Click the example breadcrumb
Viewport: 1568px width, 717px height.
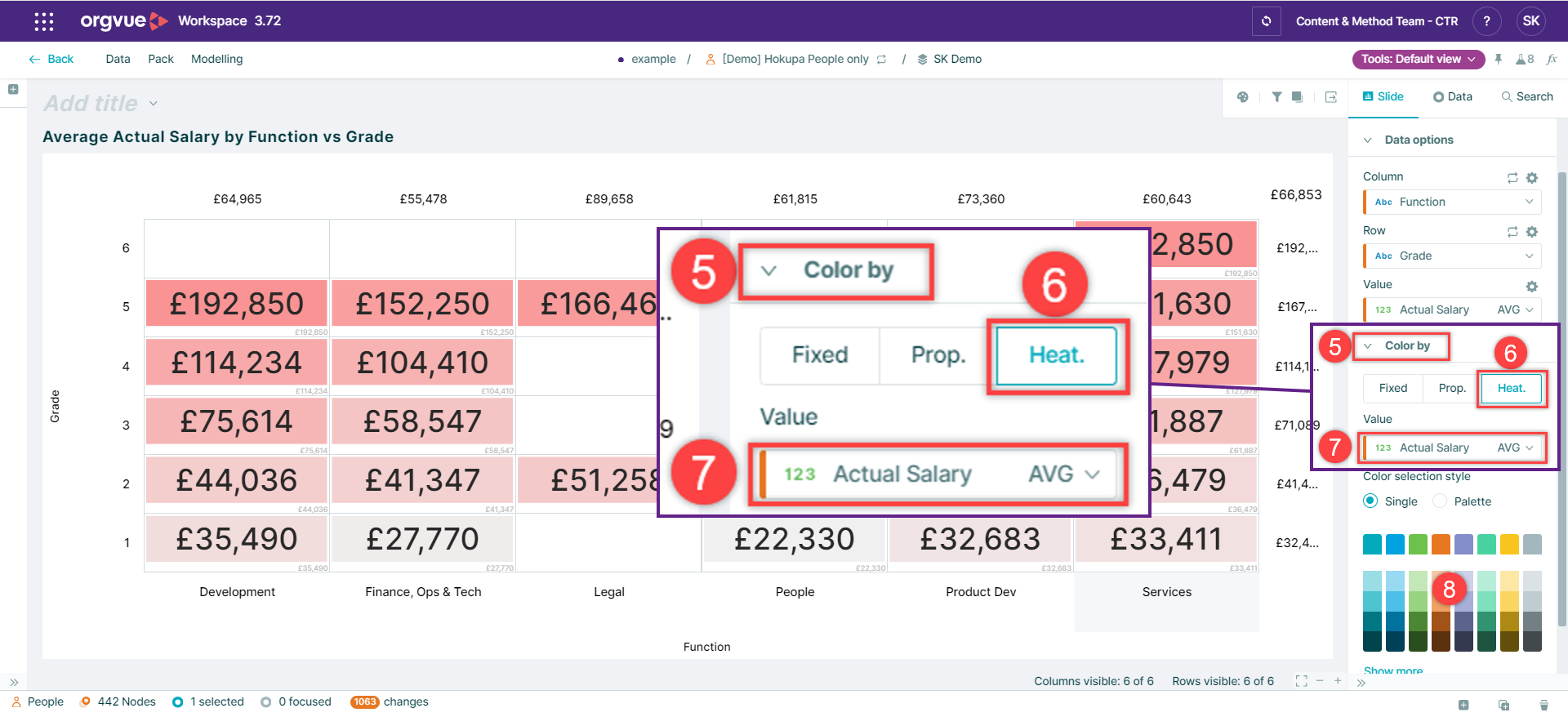[x=653, y=59]
